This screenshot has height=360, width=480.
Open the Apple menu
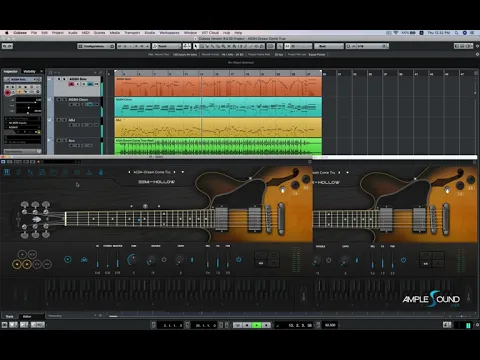coord(7,33)
